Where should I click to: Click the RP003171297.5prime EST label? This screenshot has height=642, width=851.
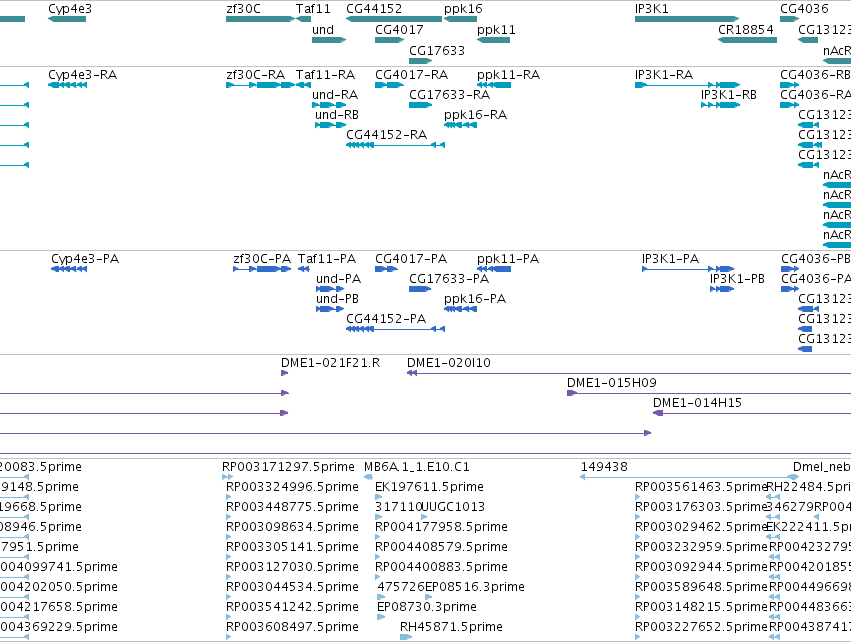[x=288, y=467]
